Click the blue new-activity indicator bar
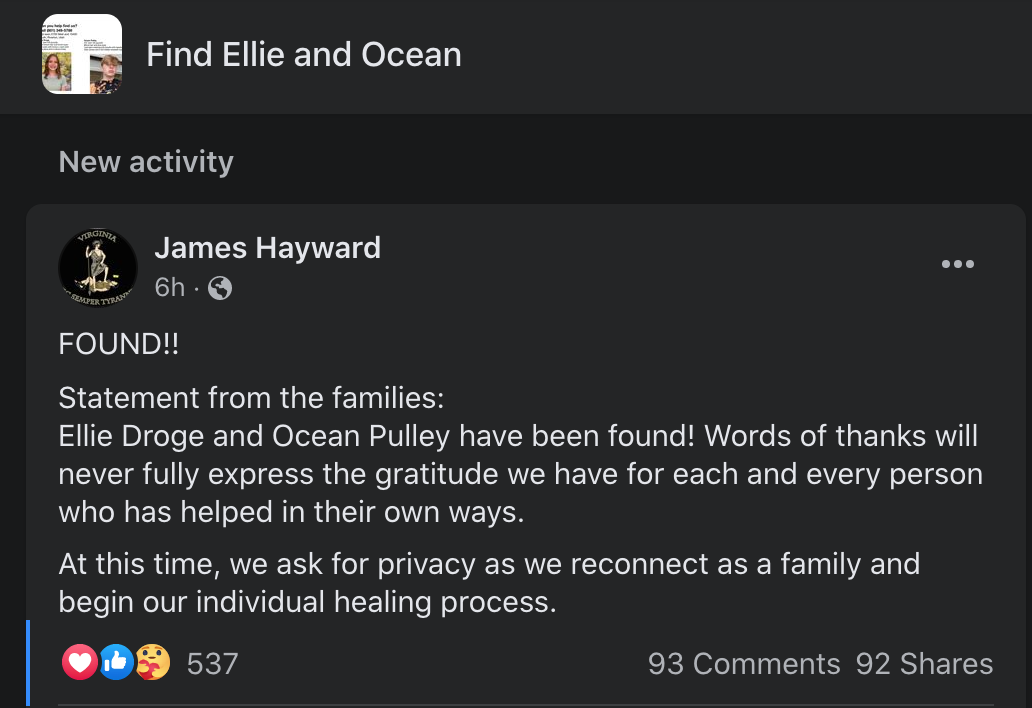The height and width of the screenshot is (708, 1032). (28, 662)
